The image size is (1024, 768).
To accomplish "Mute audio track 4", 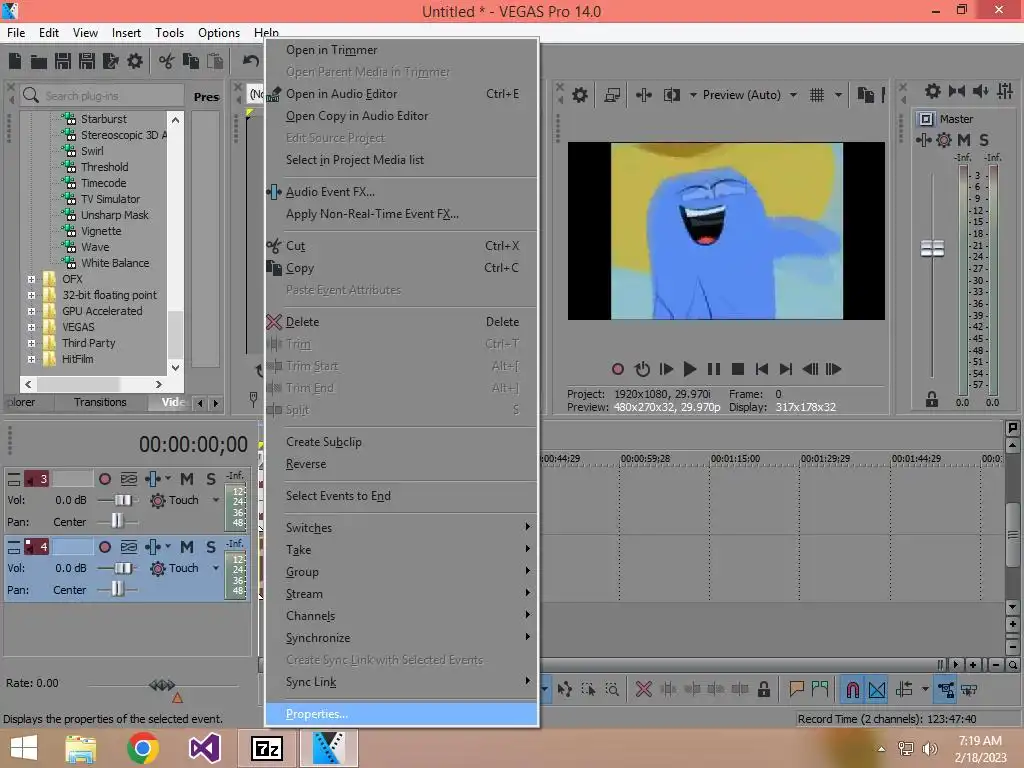I will [187, 547].
